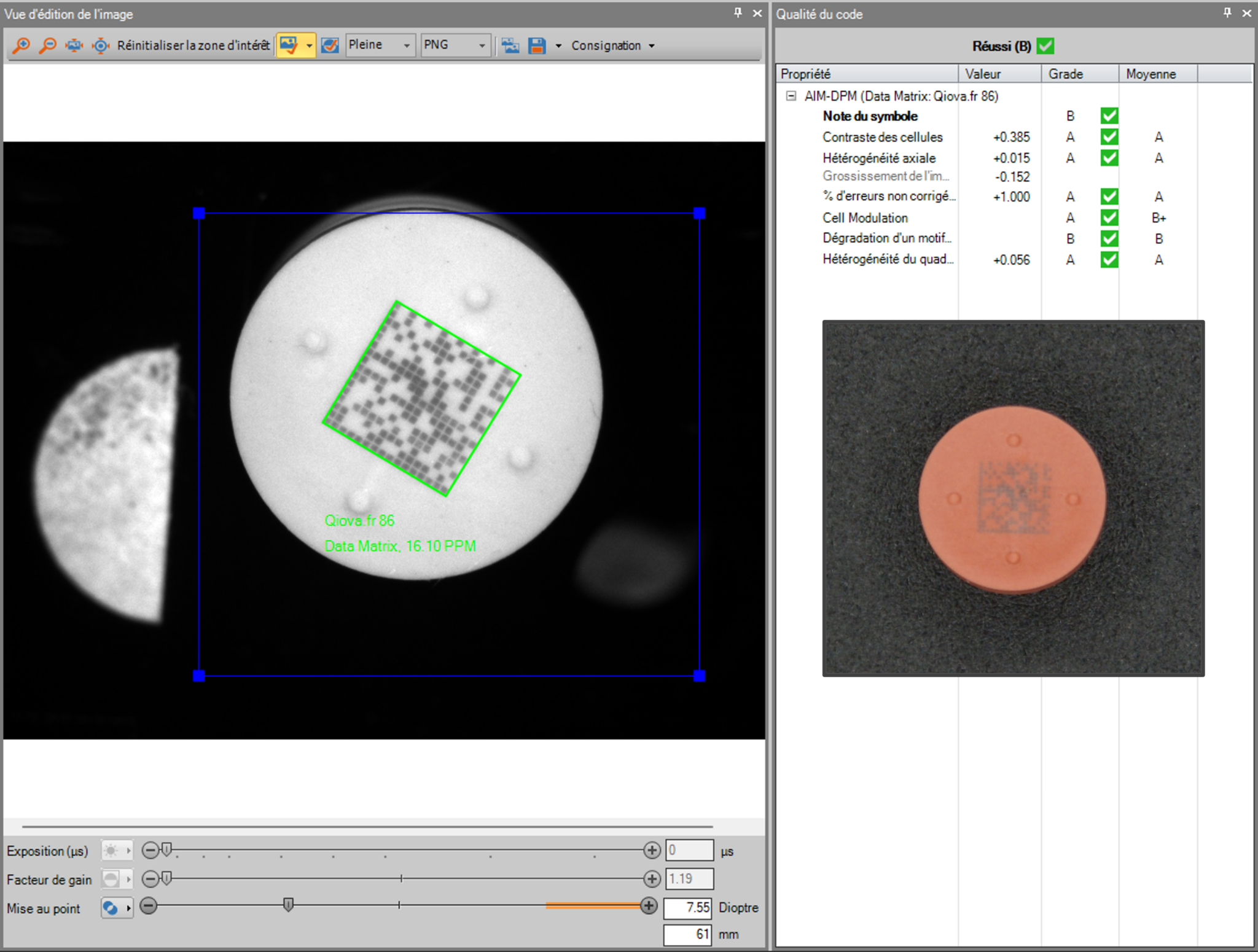Close the Vue d'édition de l'image panel
Screen dimensions: 1258x952
click(757, 13)
